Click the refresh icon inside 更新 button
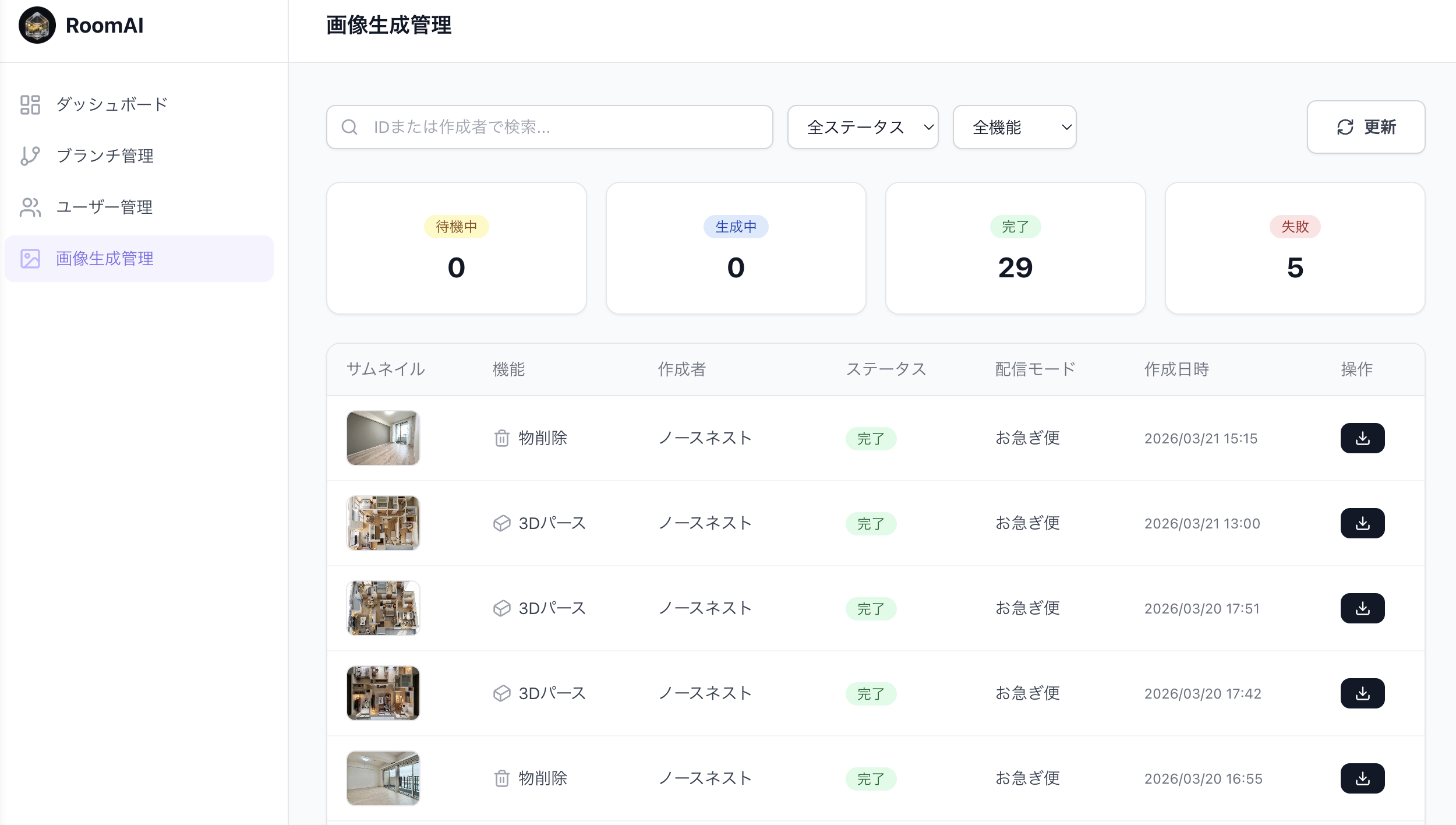Screen dimensions: 1456x825 coord(1345,127)
